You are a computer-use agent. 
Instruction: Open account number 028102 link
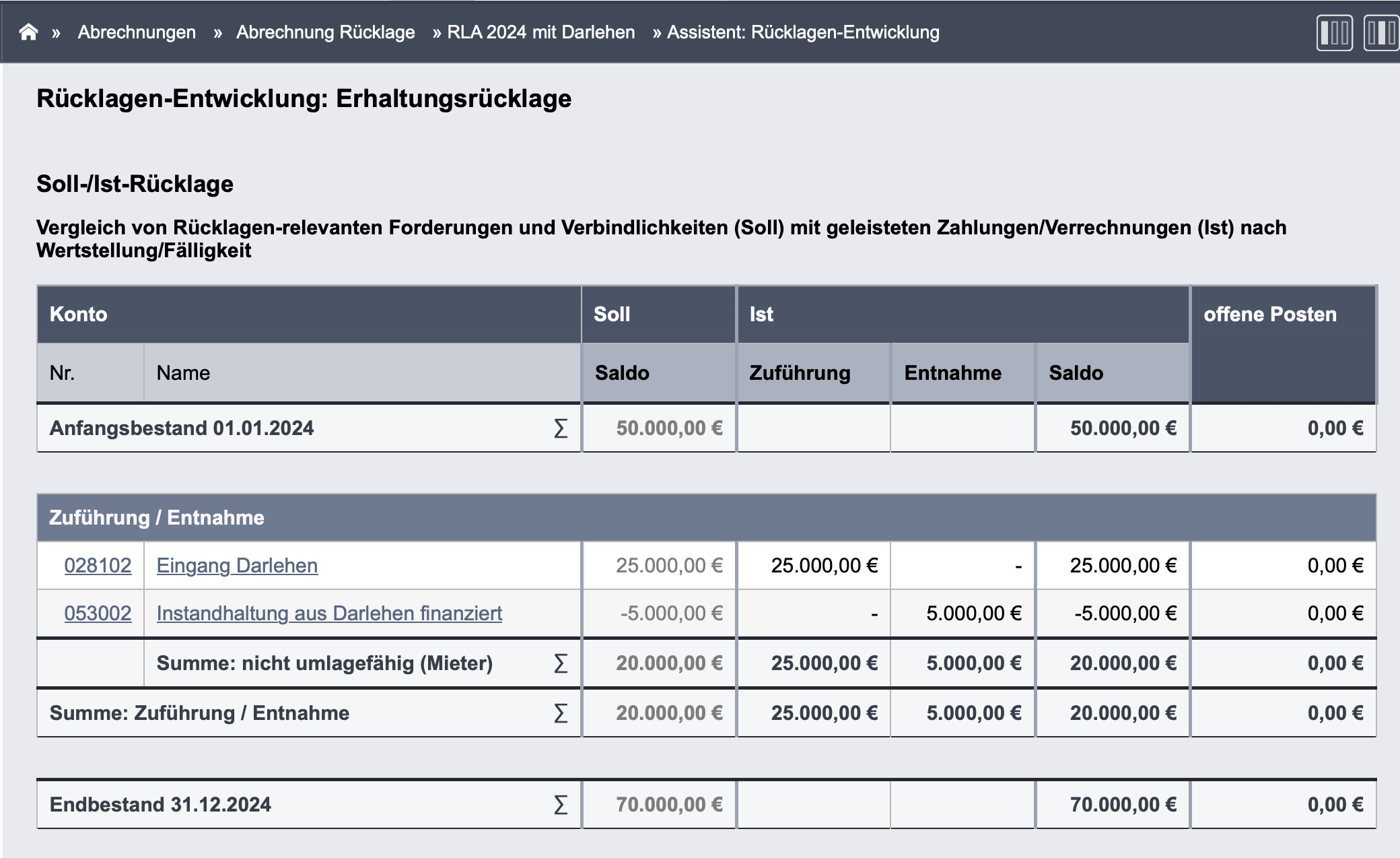pos(98,566)
